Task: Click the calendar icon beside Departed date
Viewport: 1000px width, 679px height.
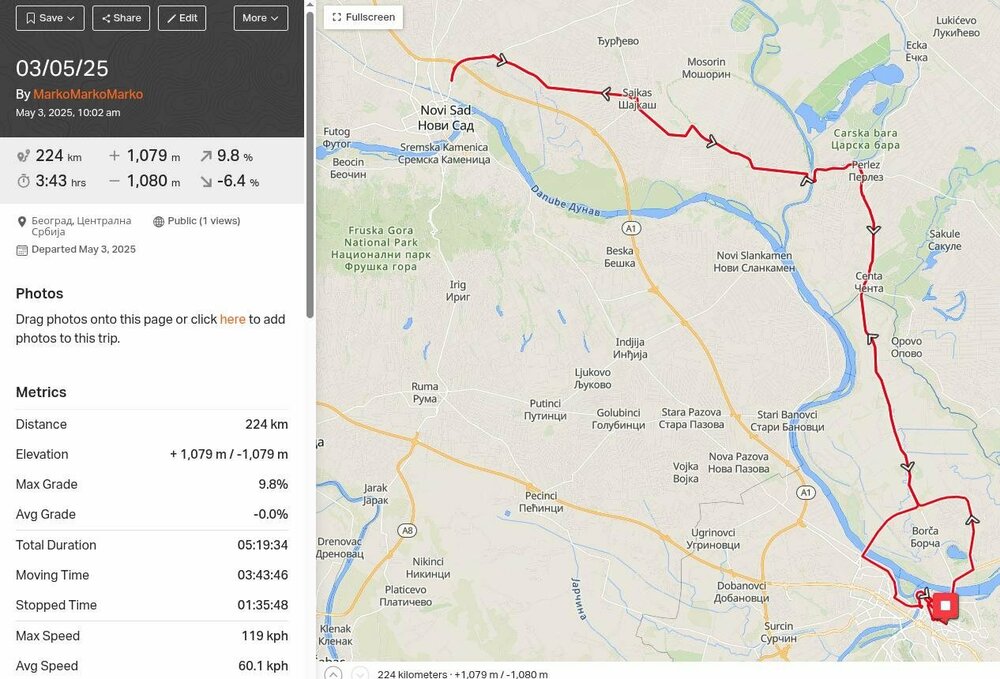Action: click(x=22, y=250)
